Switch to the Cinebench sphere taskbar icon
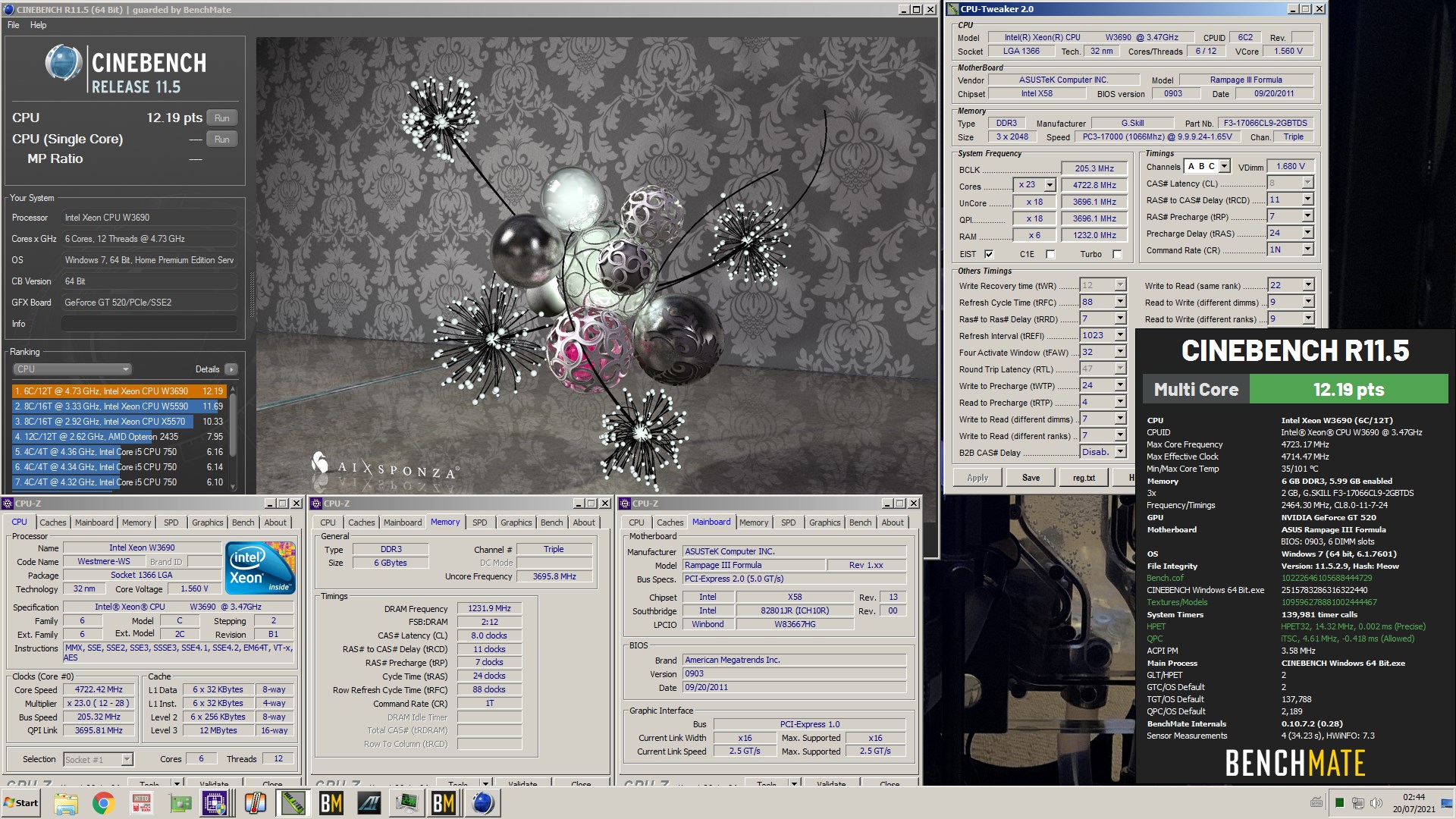The image size is (1456, 819). tap(483, 803)
